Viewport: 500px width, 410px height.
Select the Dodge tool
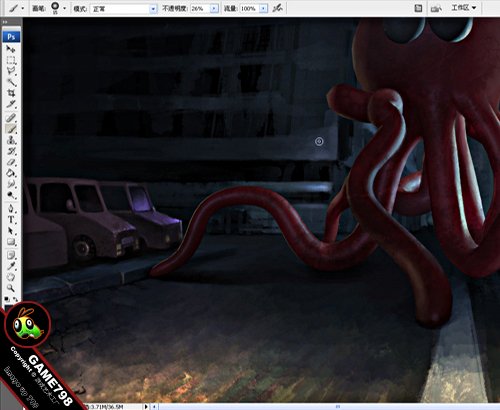[11, 195]
